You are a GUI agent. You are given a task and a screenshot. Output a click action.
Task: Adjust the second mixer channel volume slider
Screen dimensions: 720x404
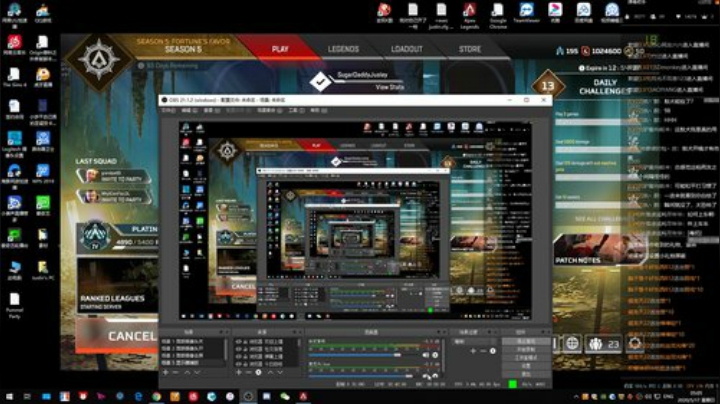click(364, 376)
